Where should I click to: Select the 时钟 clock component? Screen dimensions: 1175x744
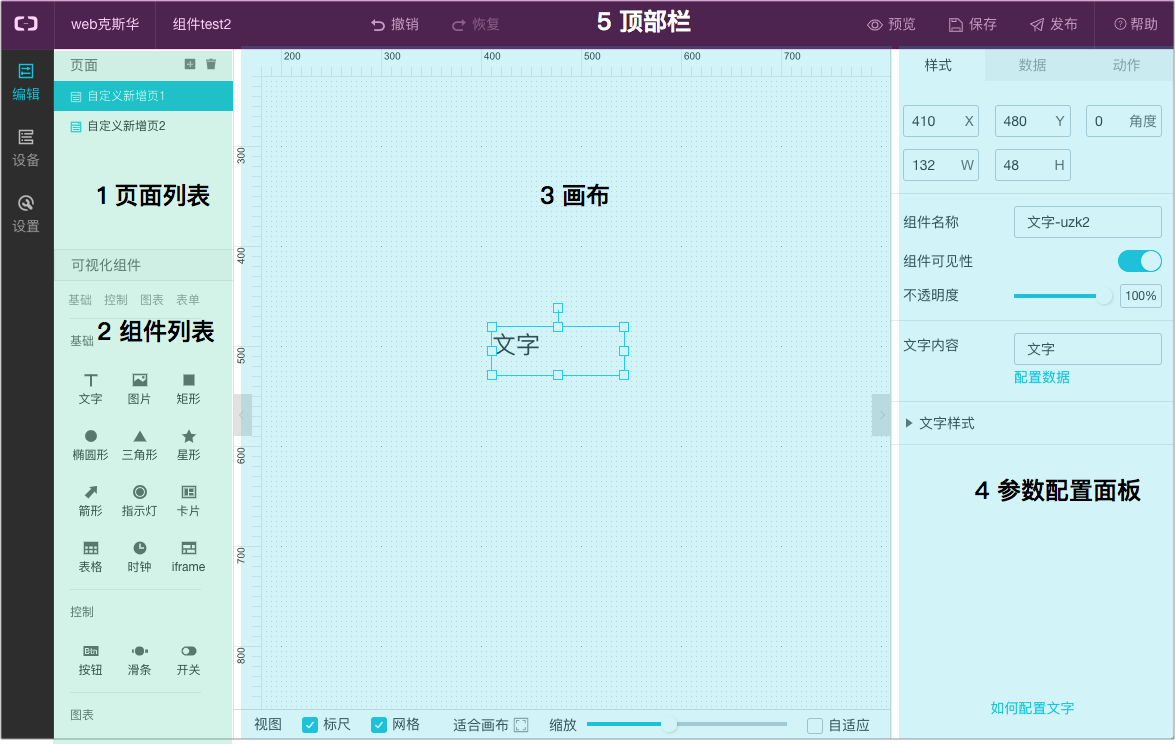(x=139, y=549)
